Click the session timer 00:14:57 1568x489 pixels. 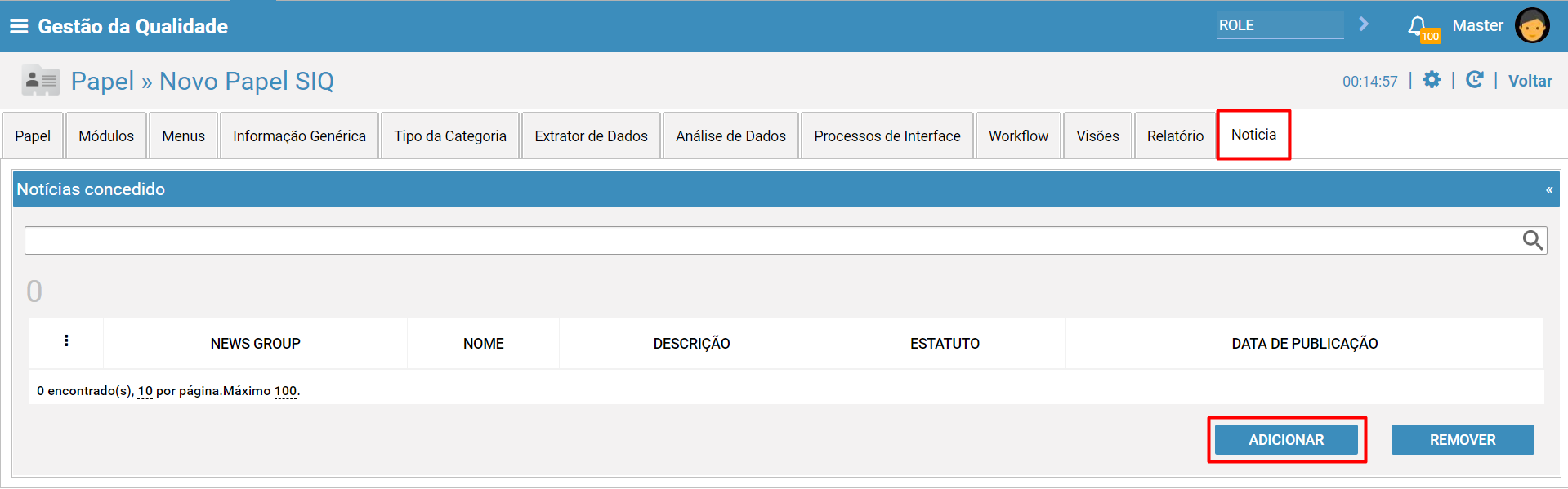click(1370, 81)
